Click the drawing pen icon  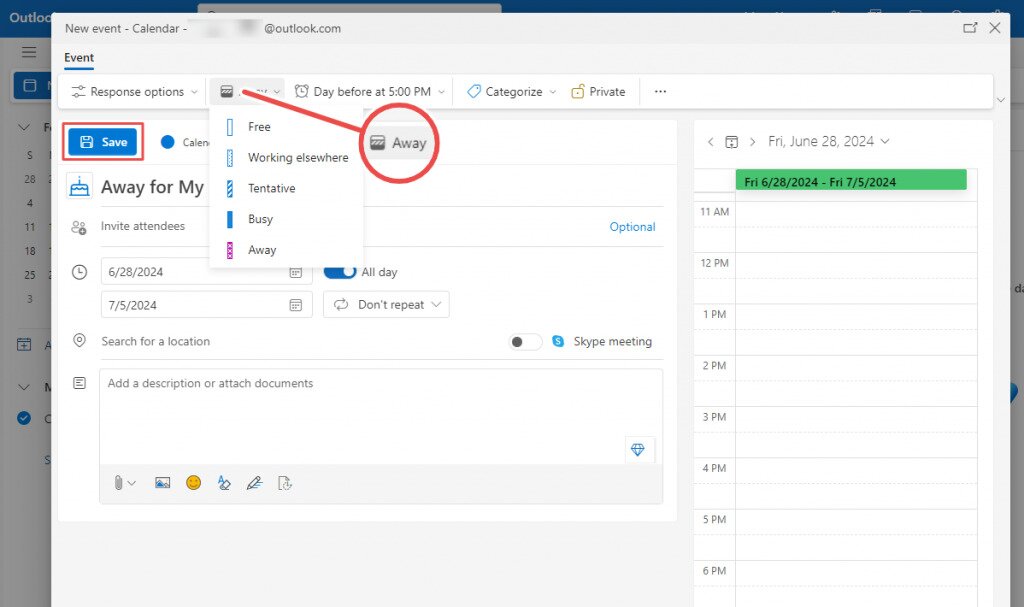tap(254, 483)
